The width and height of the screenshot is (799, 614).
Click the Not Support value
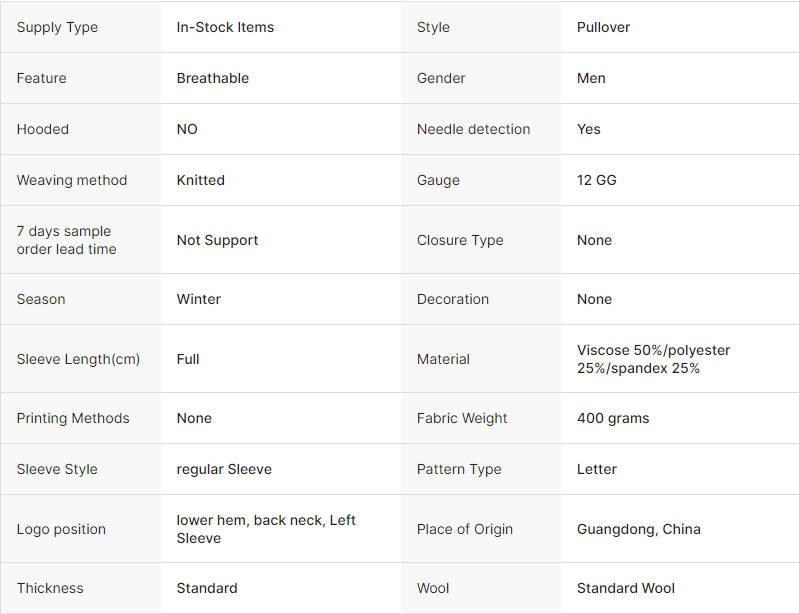pos(217,240)
